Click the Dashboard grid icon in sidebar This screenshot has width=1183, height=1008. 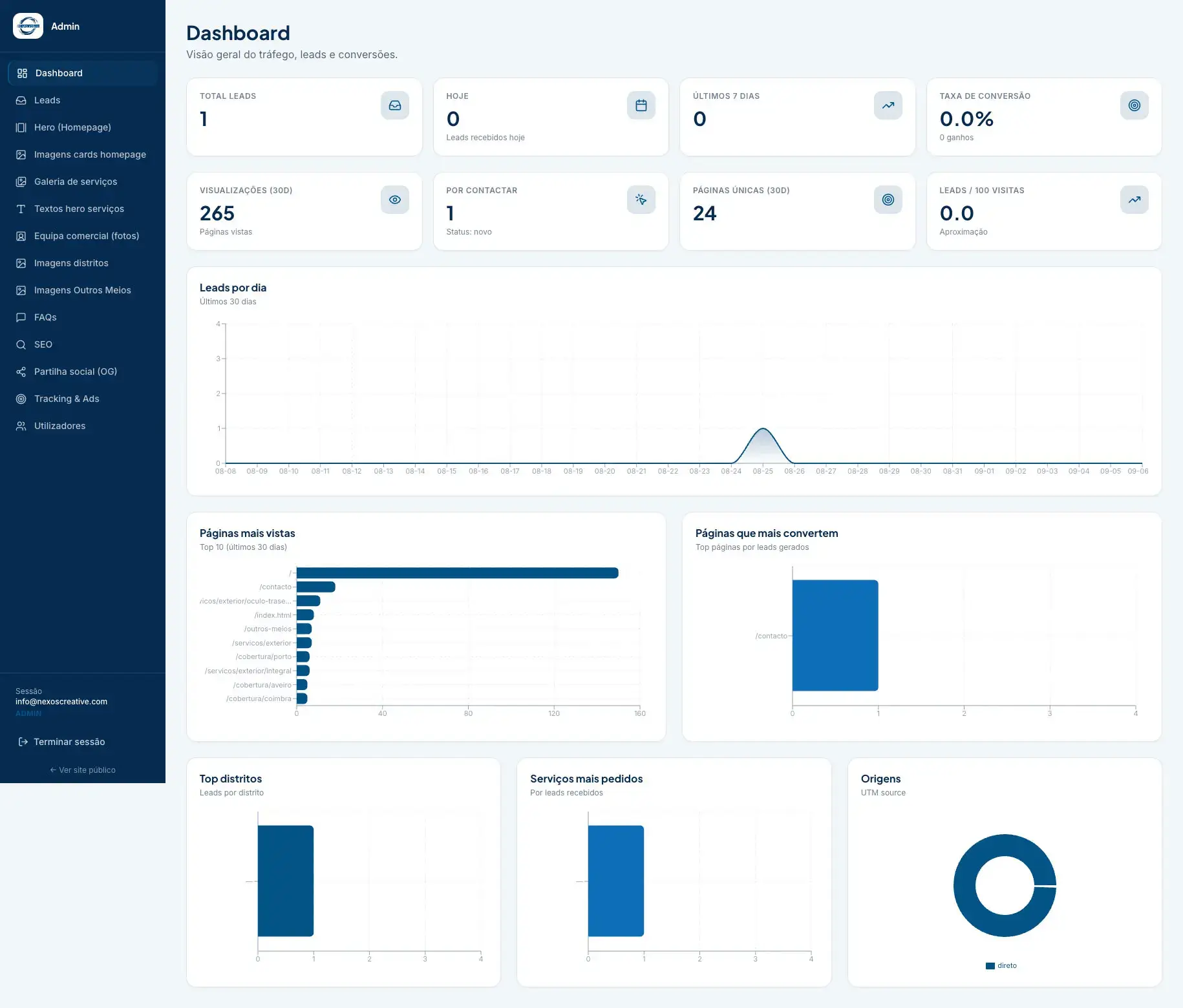click(x=22, y=73)
